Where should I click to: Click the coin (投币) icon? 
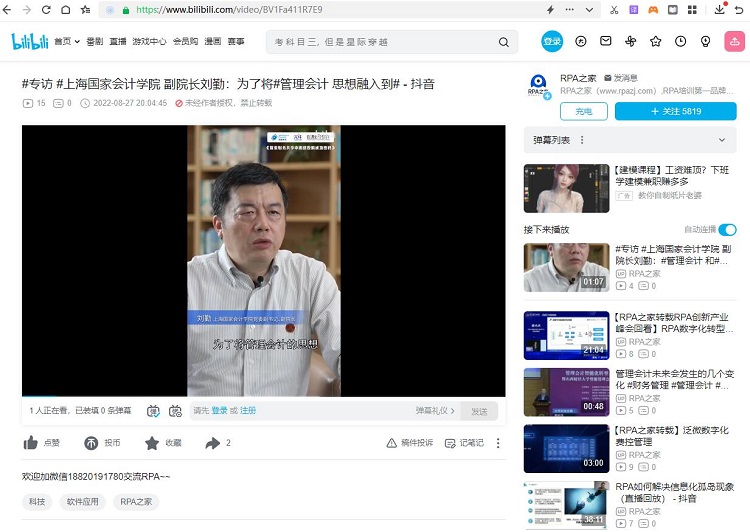tap(91, 442)
